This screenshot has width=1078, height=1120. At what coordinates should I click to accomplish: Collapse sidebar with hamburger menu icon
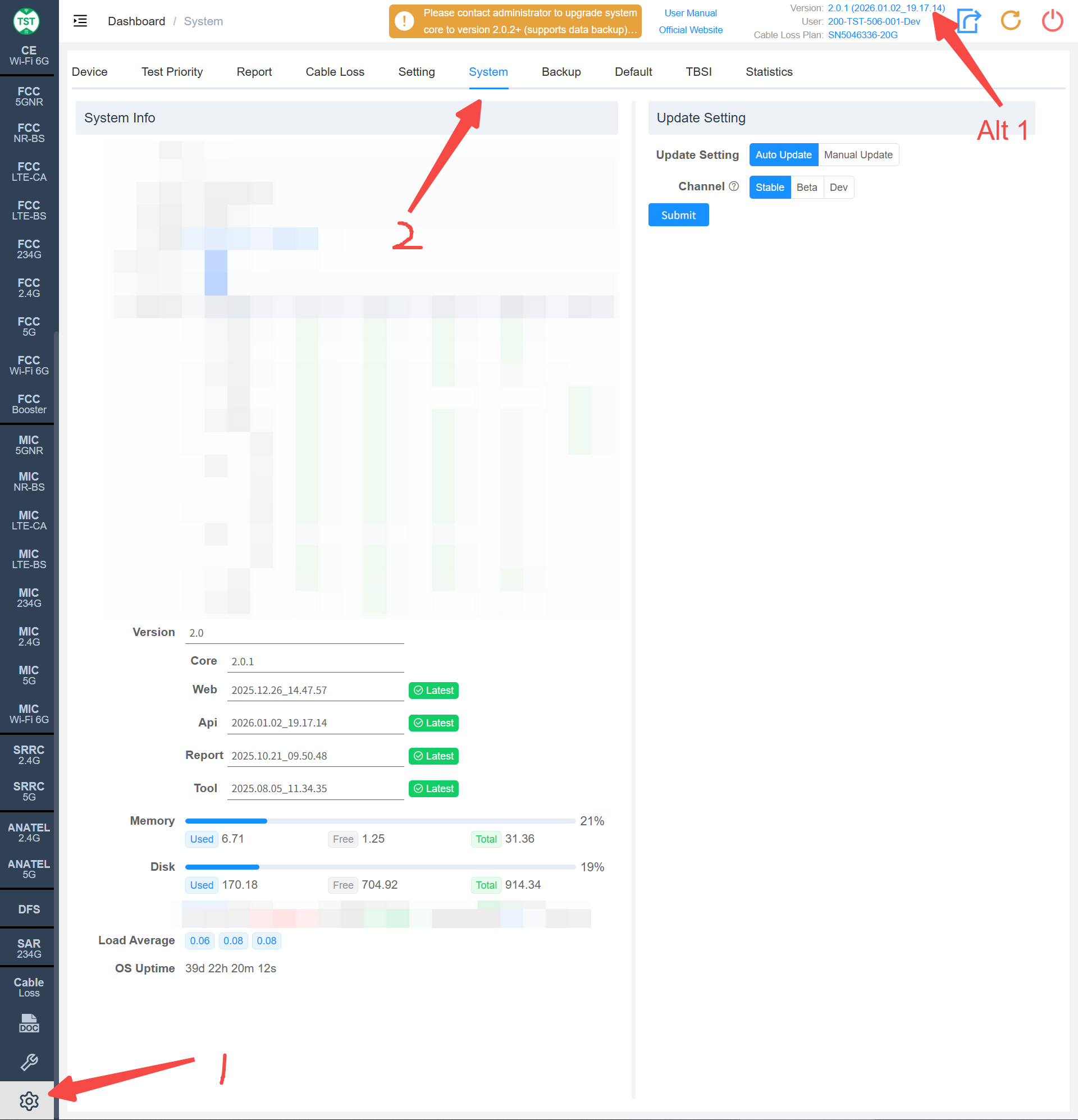tap(81, 21)
